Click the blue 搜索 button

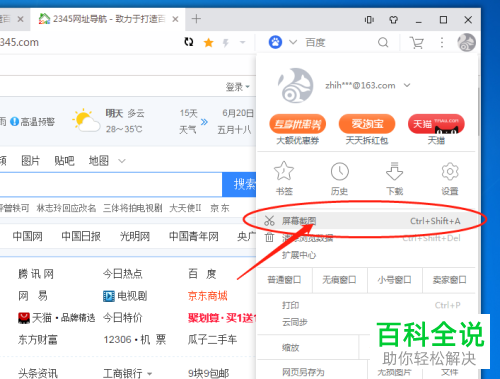pyautogui.click(x=239, y=184)
